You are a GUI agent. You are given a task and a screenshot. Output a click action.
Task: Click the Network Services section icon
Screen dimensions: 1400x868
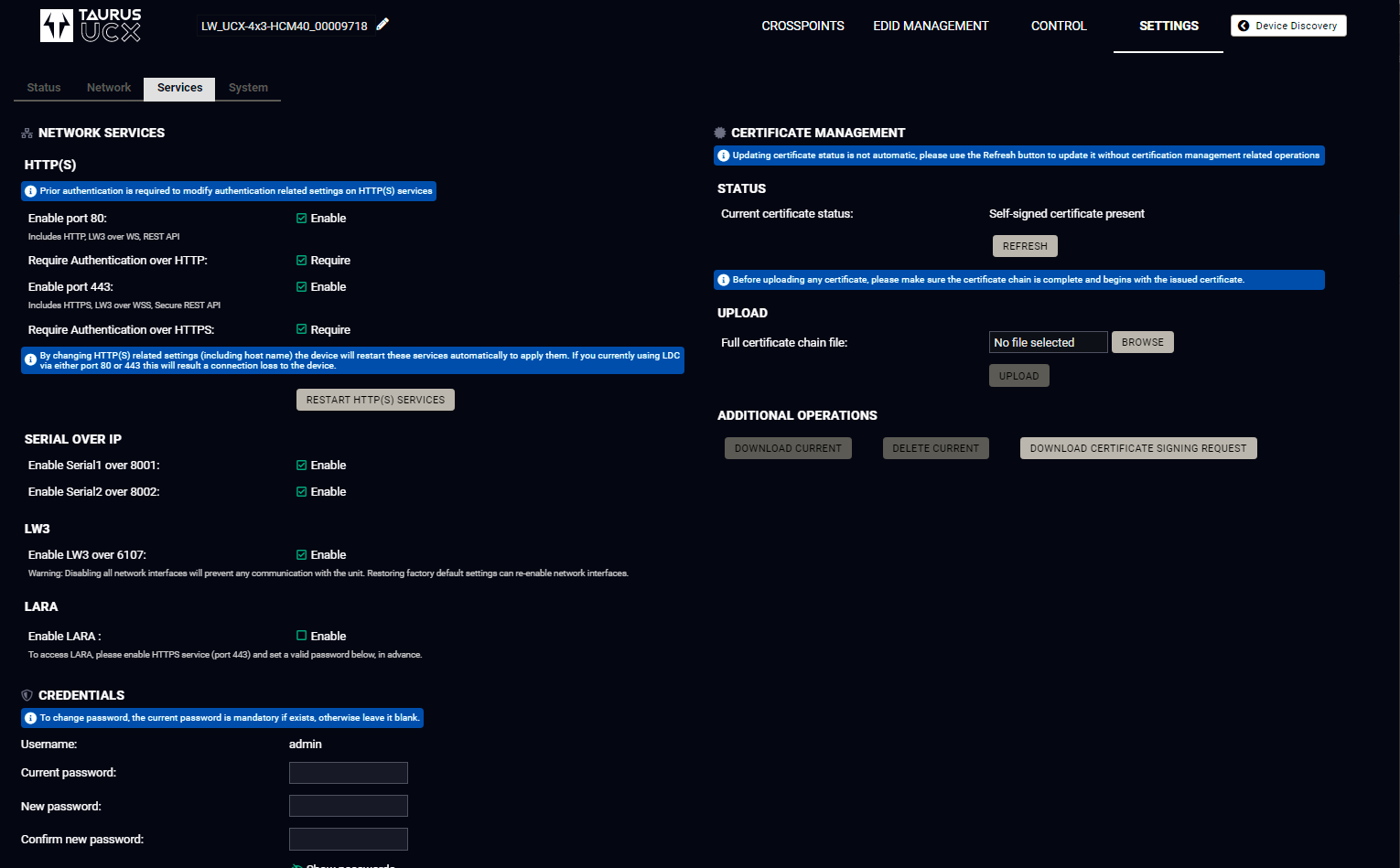(27, 134)
